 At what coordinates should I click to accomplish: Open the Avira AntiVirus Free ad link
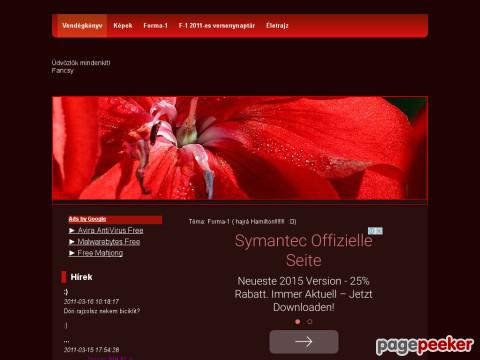pos(110,230)
